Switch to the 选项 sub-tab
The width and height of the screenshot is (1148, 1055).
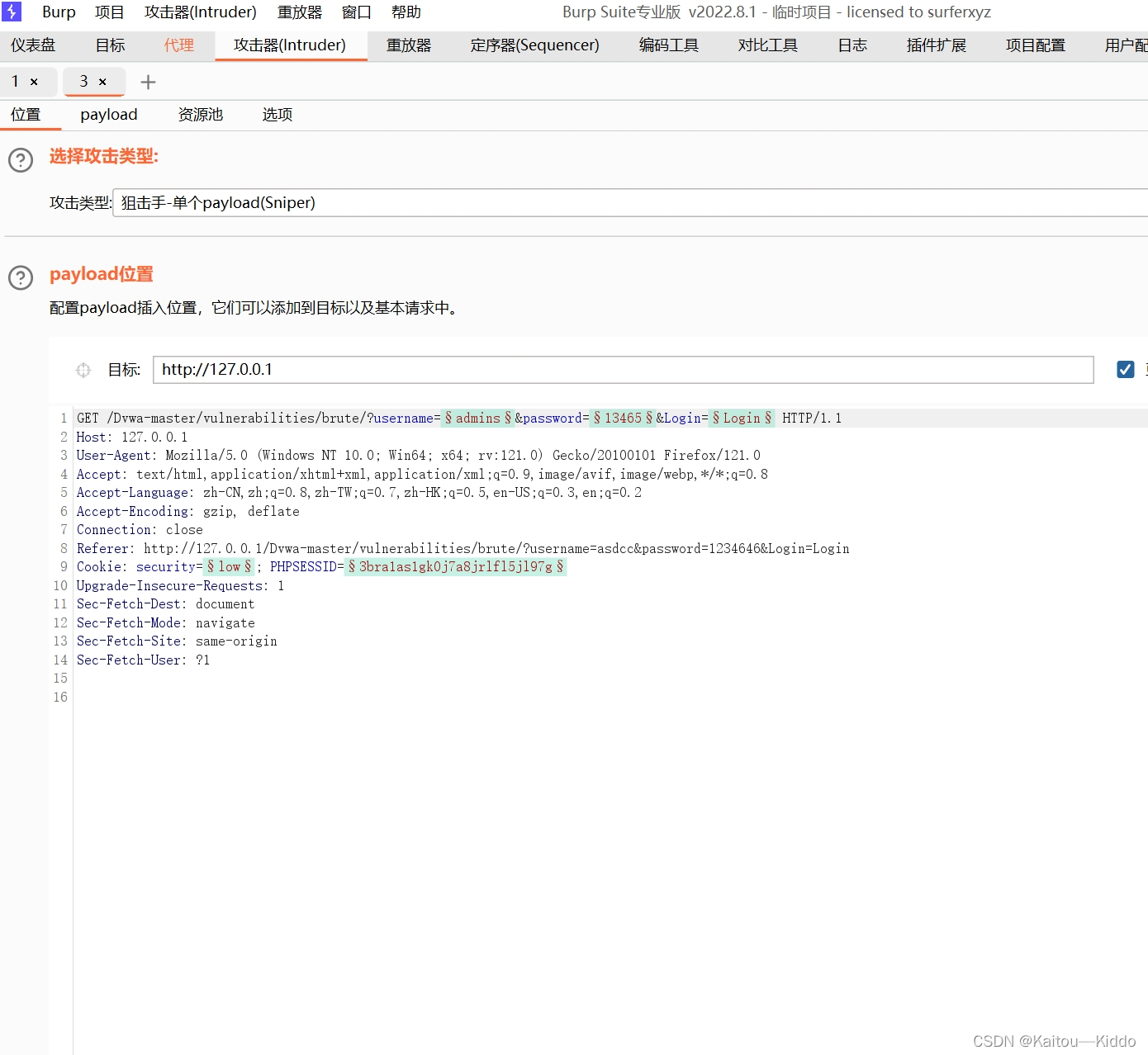278,115
